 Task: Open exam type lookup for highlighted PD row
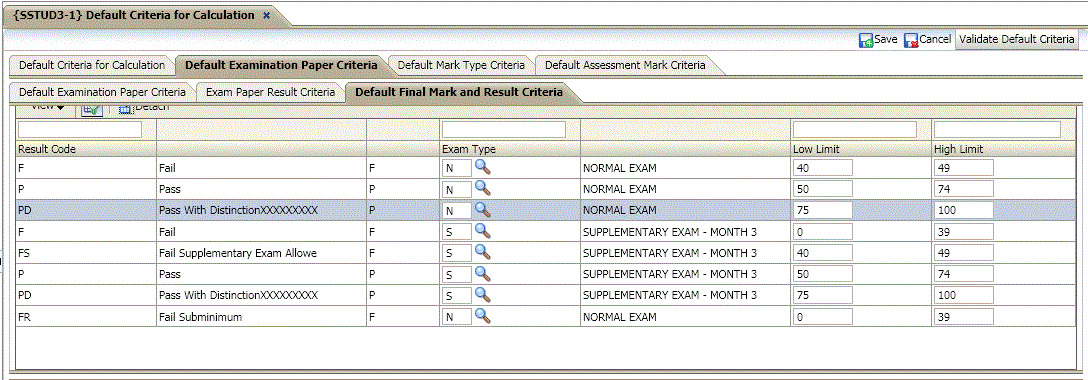tap(483, 209)
